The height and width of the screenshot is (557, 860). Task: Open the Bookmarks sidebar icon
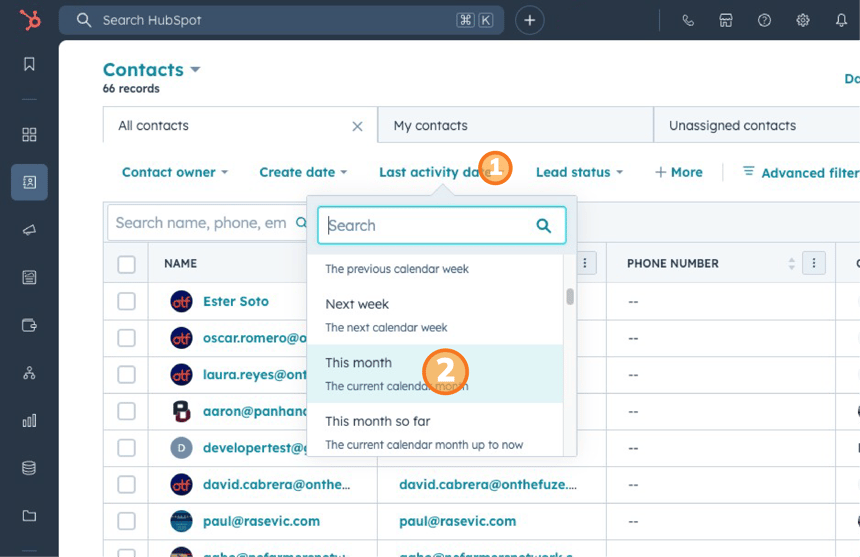[x=29, y=64]
